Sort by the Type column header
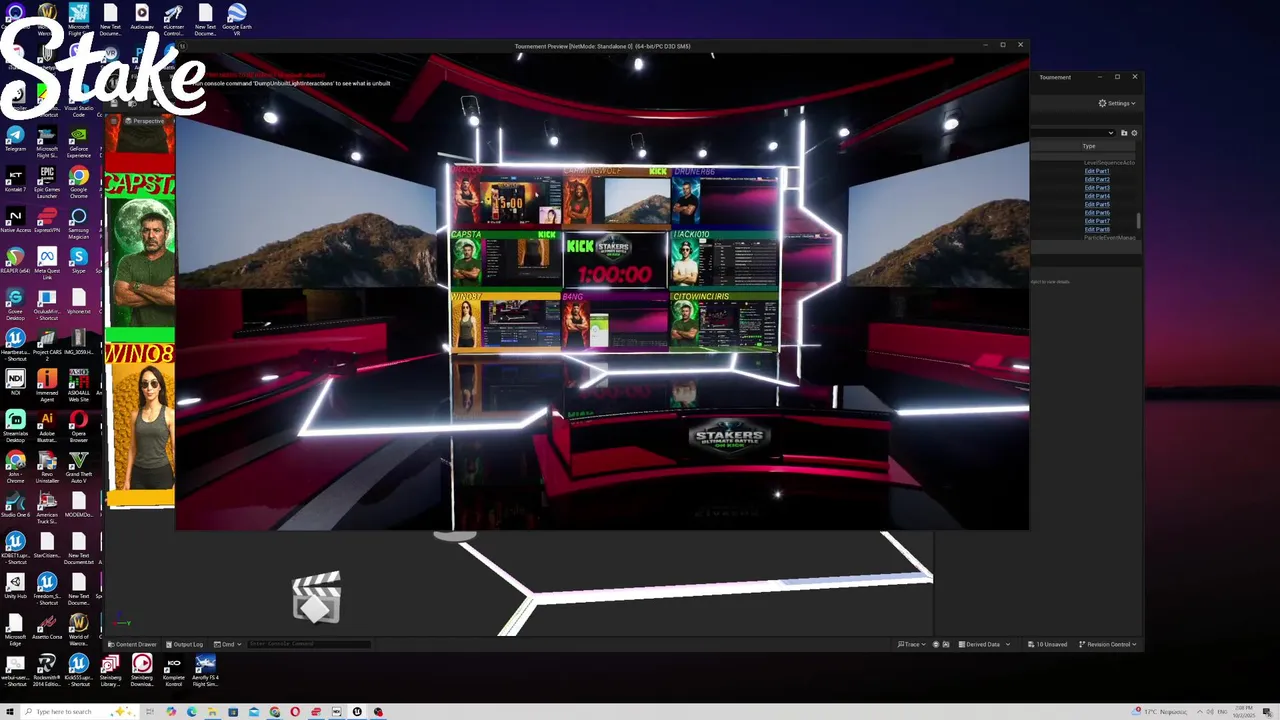This screenshot has width=1280, height=720. (x=1089, y=146)
